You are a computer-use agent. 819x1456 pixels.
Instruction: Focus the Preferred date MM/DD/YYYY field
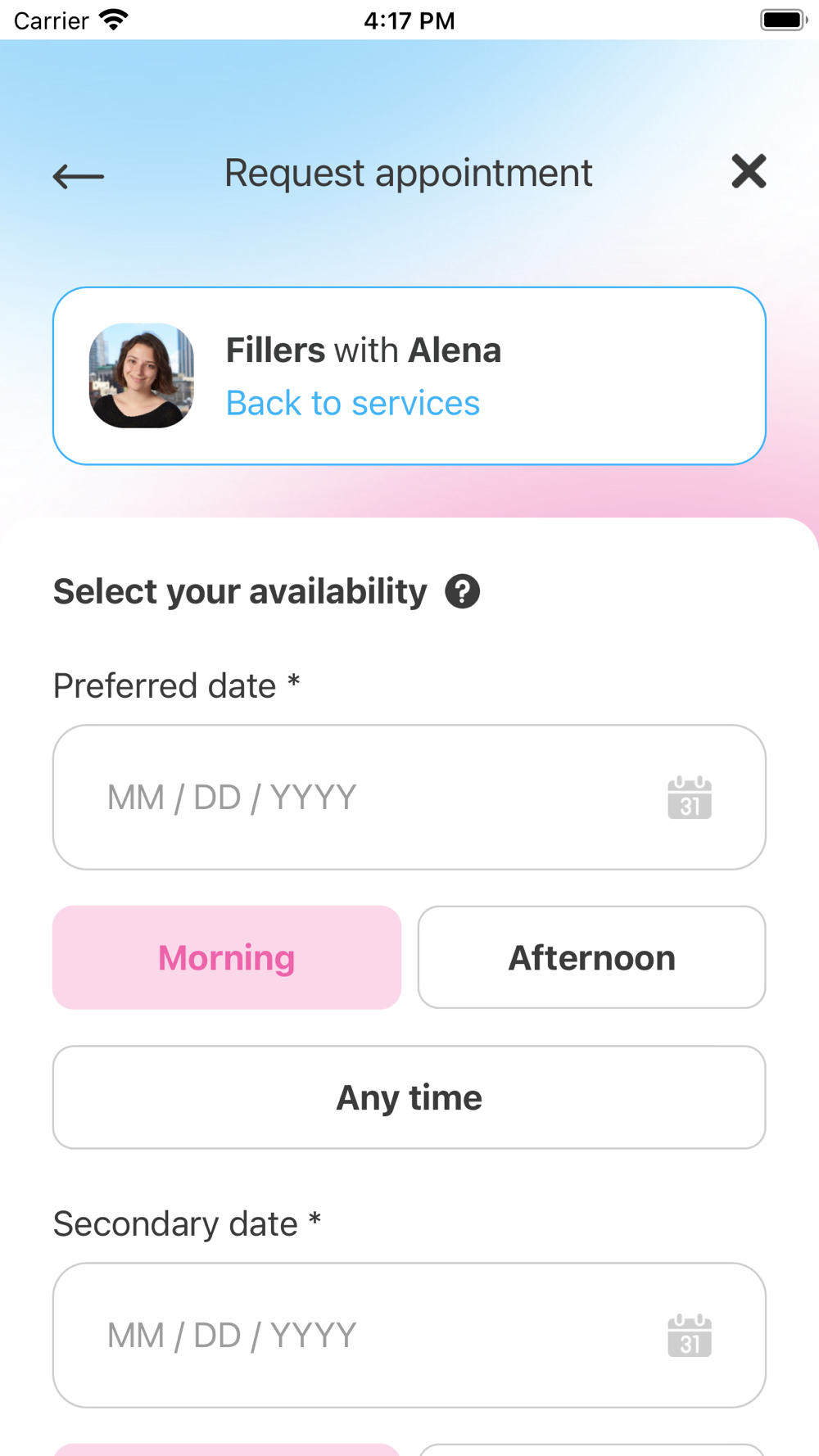(x=409, y=798)
